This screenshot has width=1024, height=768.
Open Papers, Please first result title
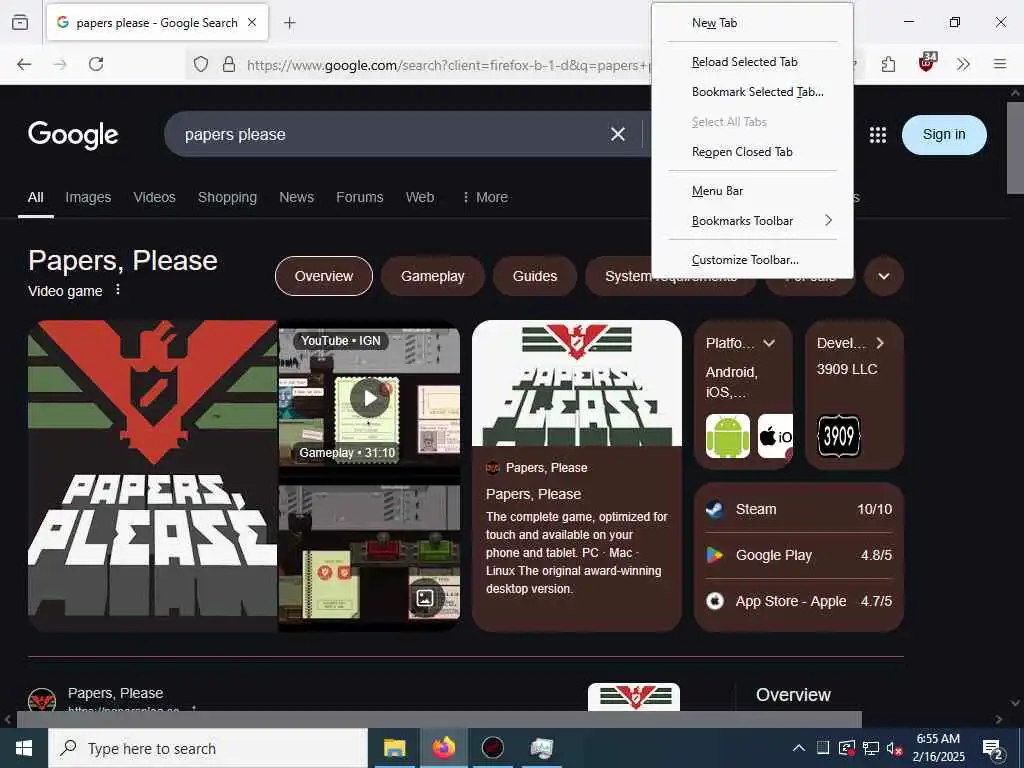tap(116, 693)
